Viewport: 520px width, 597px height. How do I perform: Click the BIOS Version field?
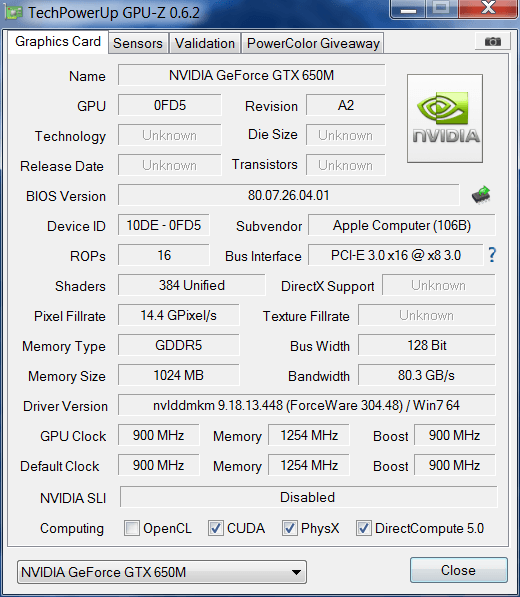pos(289,195)
